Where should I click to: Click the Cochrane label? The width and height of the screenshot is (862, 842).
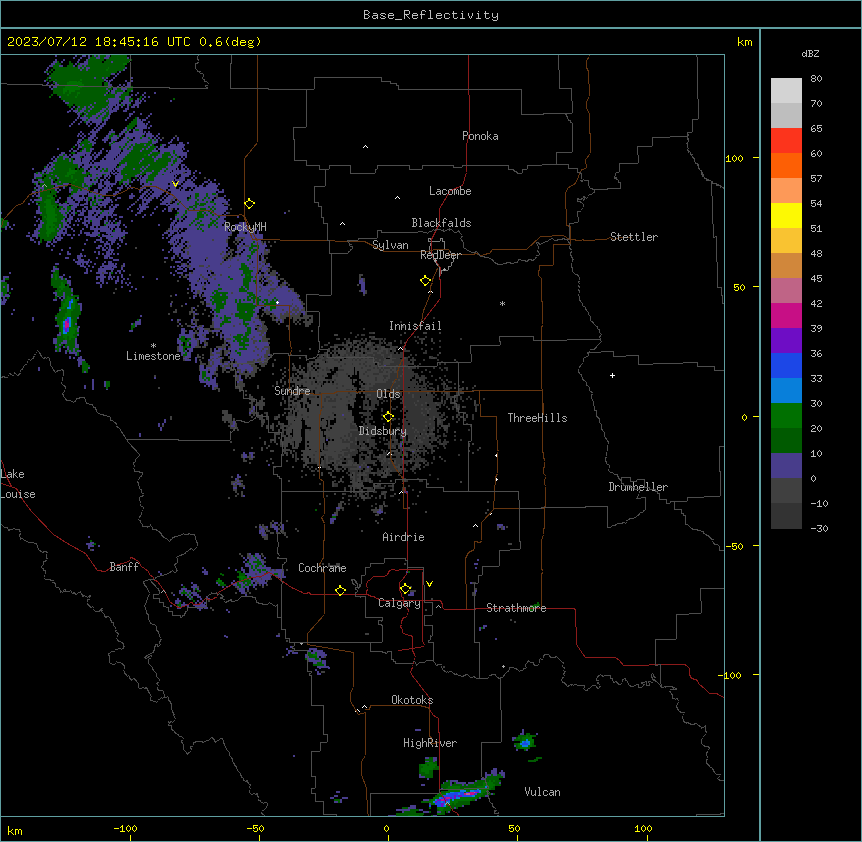[x=322, y=568]
